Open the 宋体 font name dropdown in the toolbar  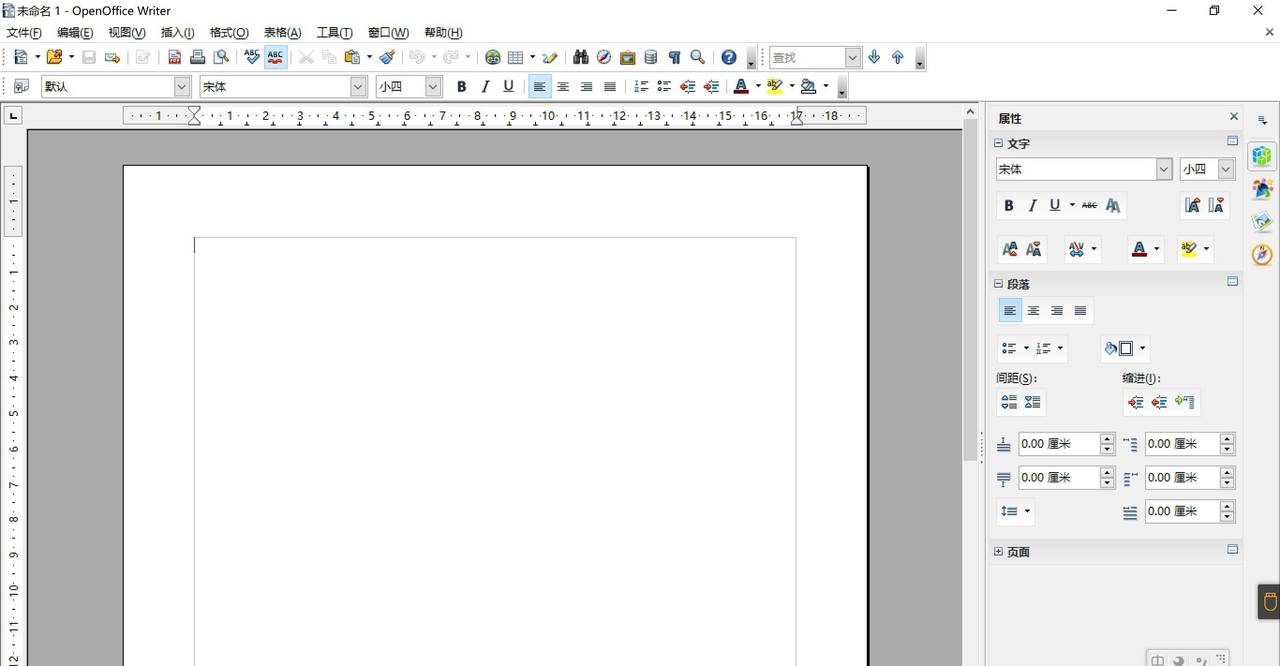coord(358,87)
